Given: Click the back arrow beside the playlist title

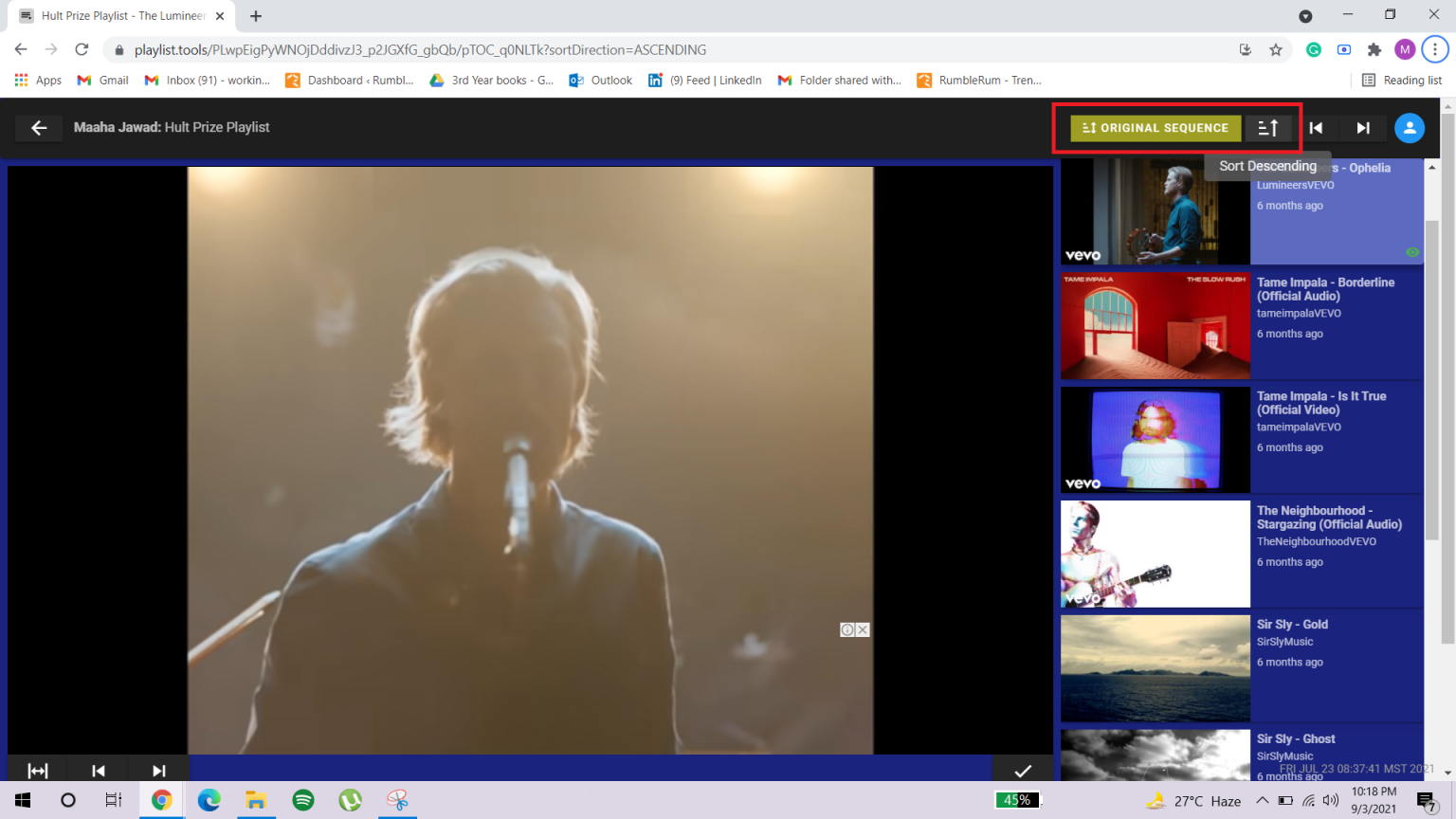Looking at the screenshot, I should 39,128.
